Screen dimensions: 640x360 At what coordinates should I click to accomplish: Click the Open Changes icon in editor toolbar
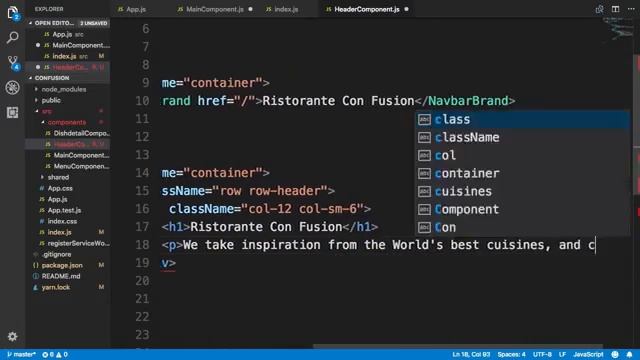coord(599,9)
